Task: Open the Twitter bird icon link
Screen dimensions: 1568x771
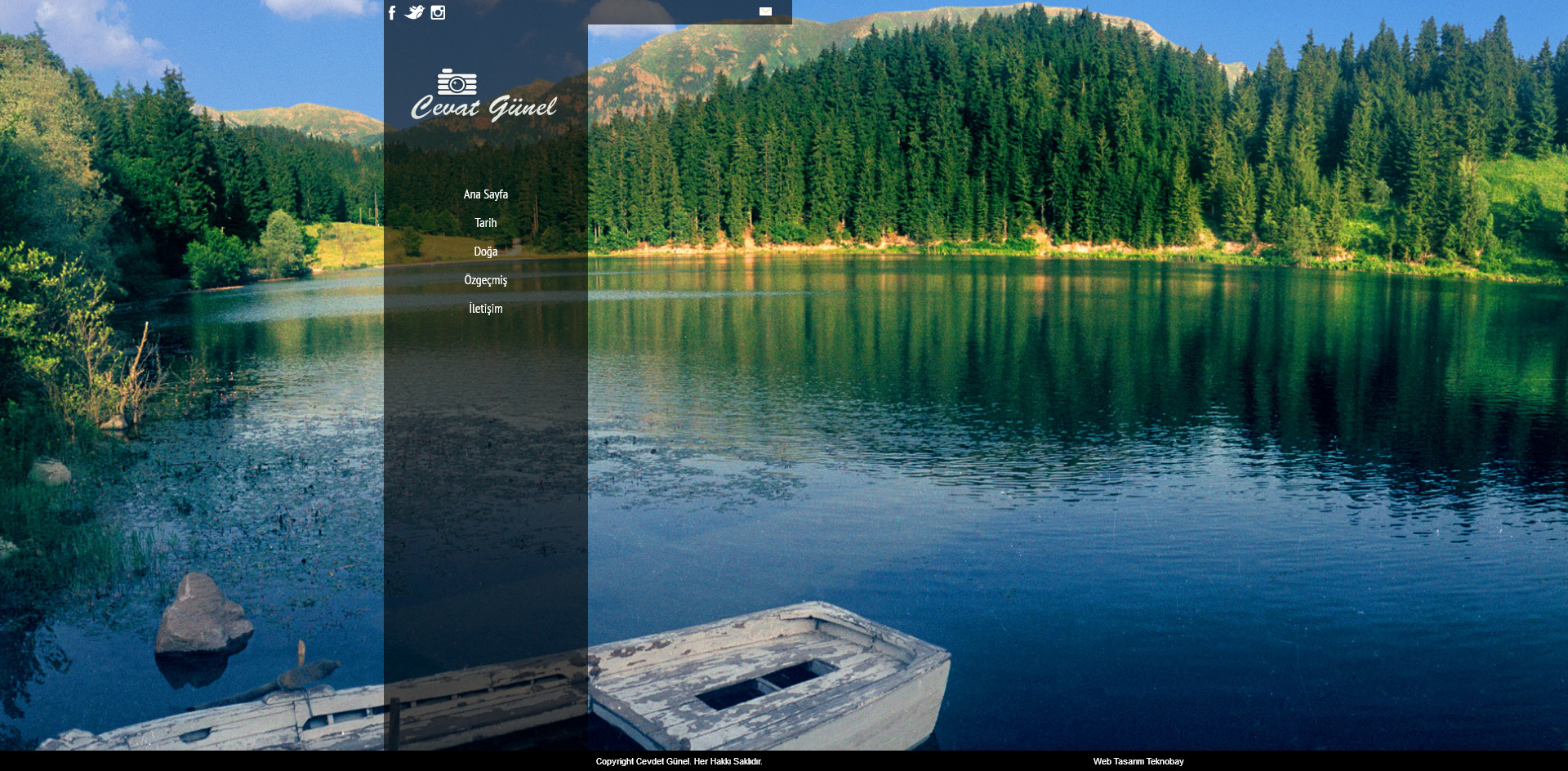Action: (415, 12)
